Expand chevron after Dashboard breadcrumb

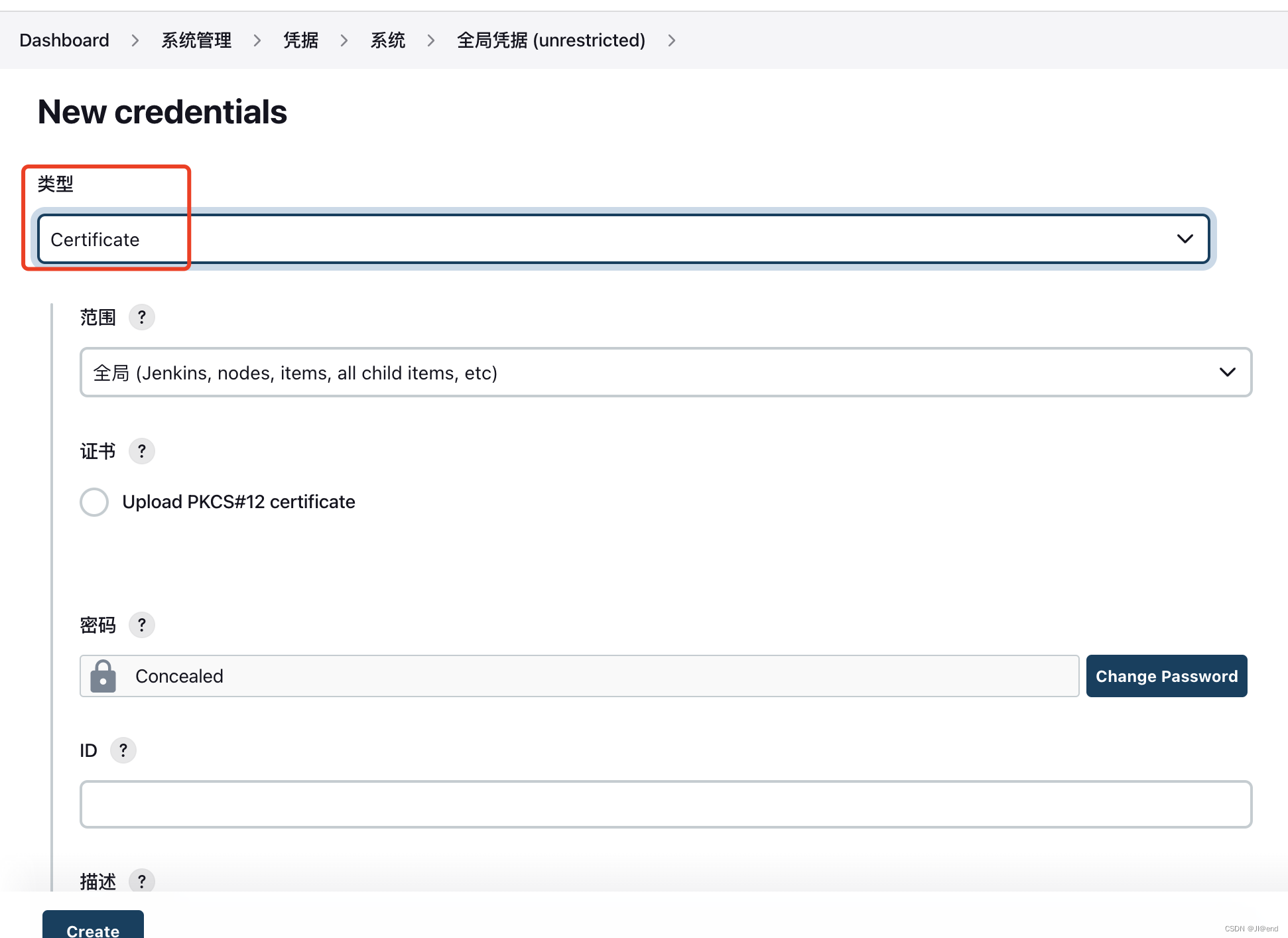click(x=135, y=40)
